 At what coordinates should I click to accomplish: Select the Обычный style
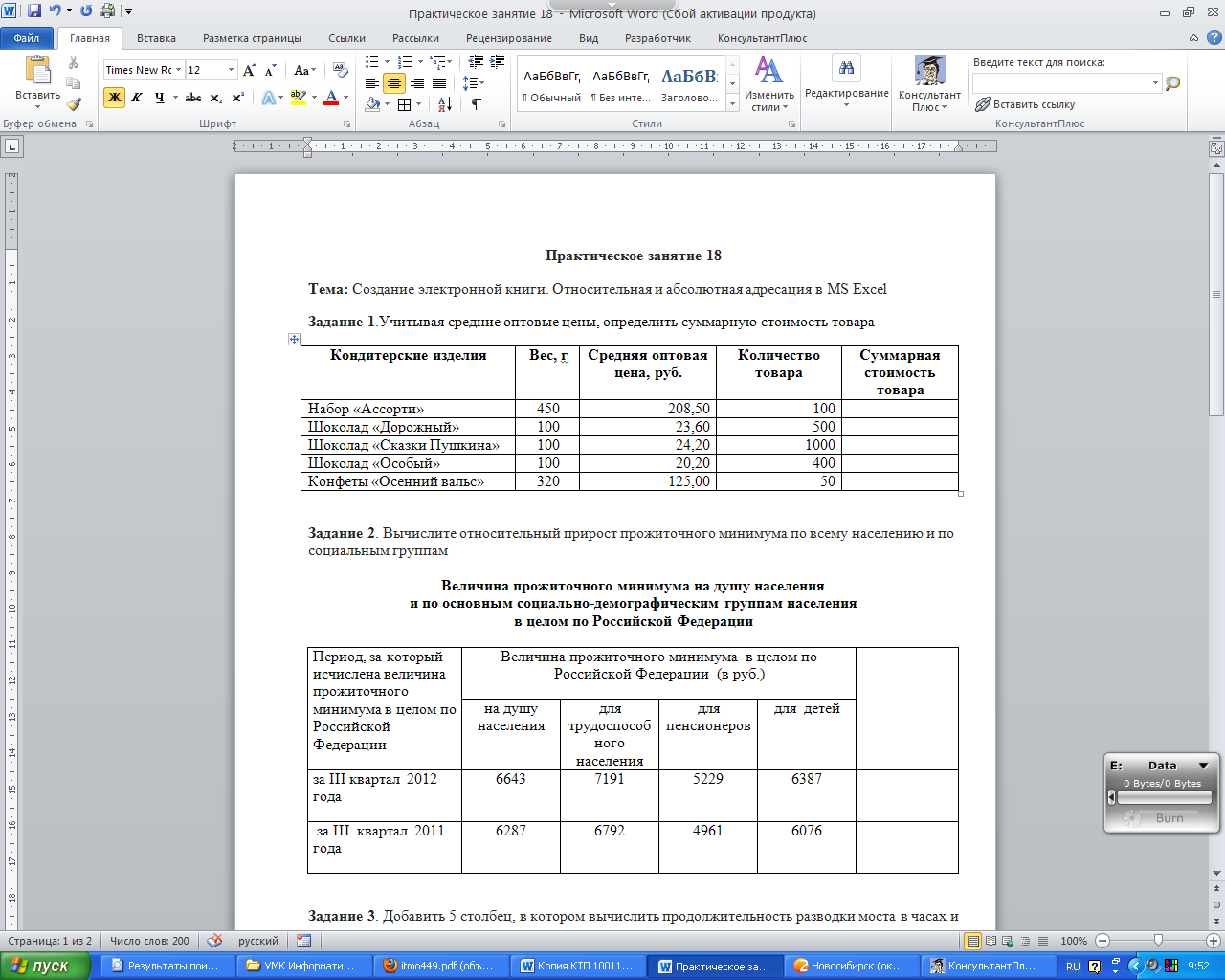pyautogui.click(x=551, y=84)
